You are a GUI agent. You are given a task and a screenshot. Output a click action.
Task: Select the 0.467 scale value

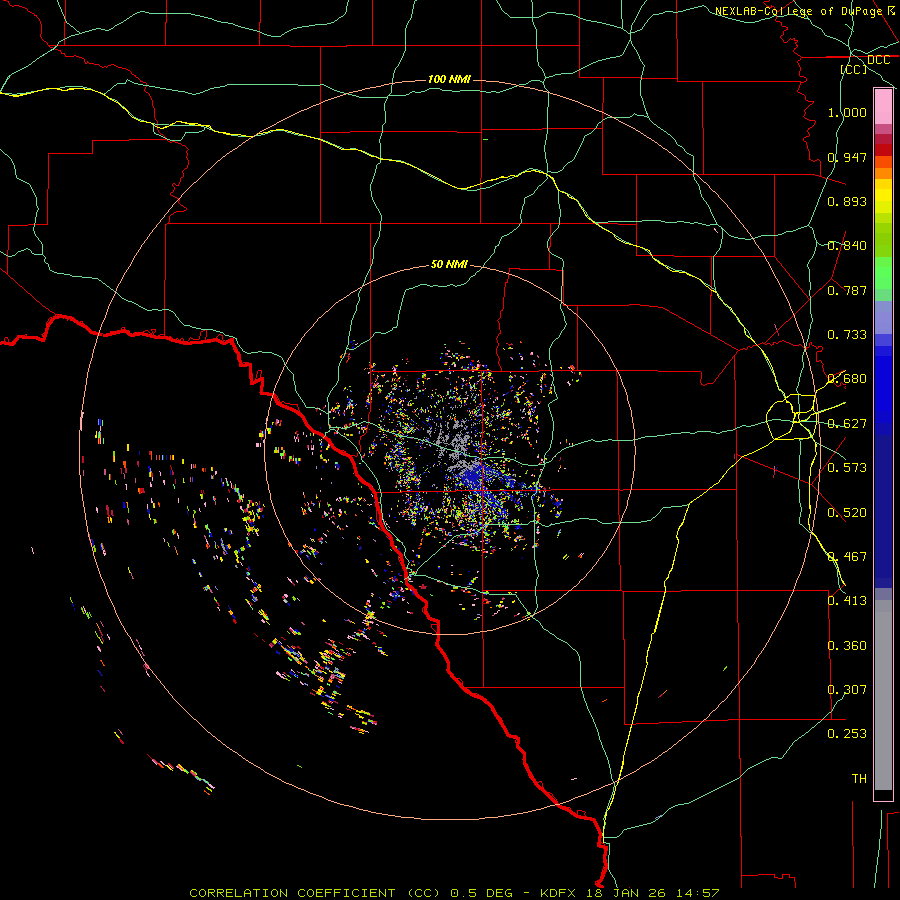pos(847,557)
